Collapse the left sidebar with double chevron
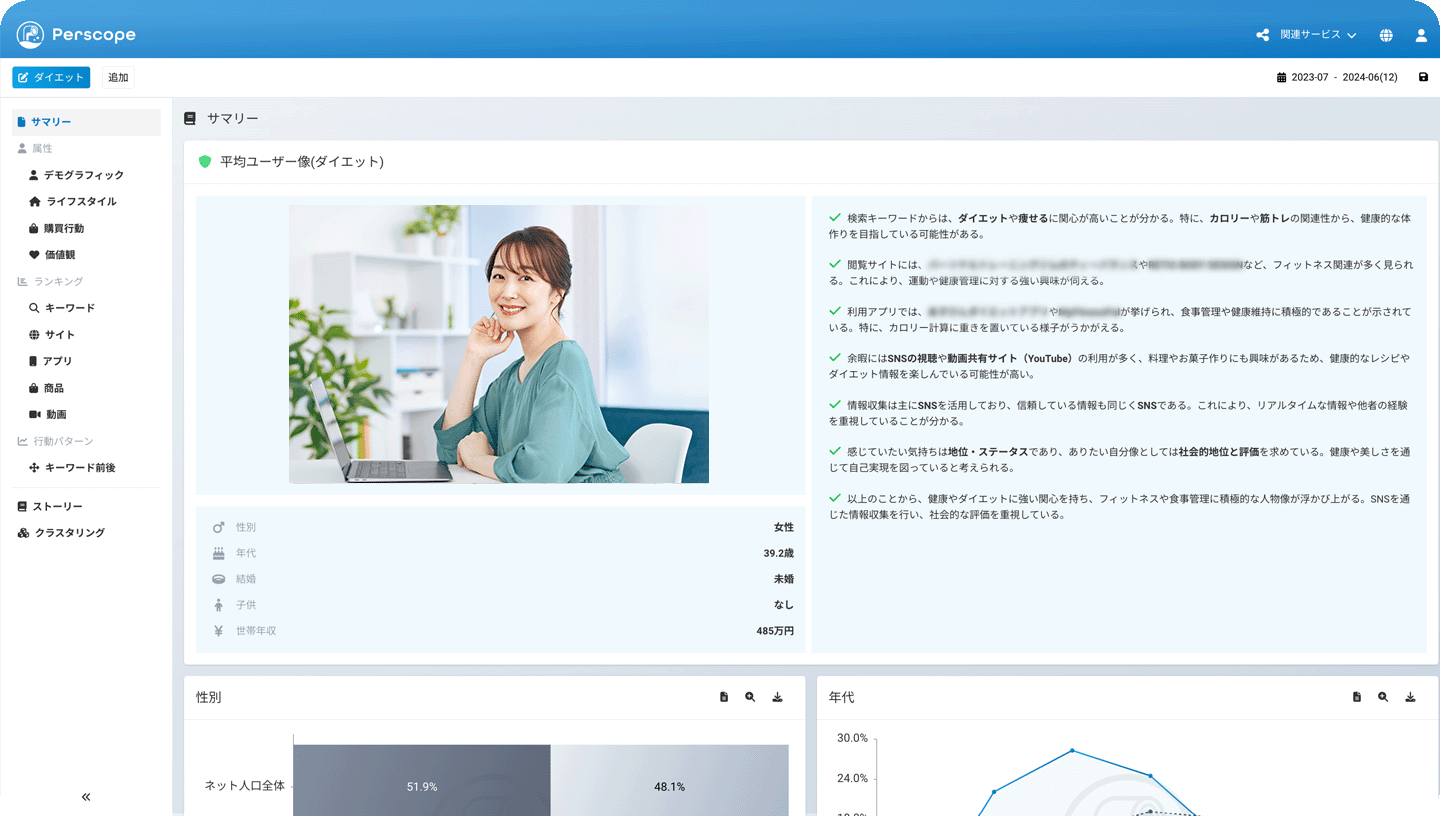The height and width of the screenshot is (816, 1440). click(86, 797)
